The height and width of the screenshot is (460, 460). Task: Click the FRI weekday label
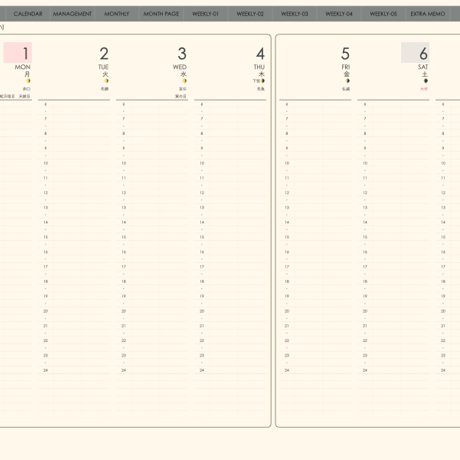[346, 67]
